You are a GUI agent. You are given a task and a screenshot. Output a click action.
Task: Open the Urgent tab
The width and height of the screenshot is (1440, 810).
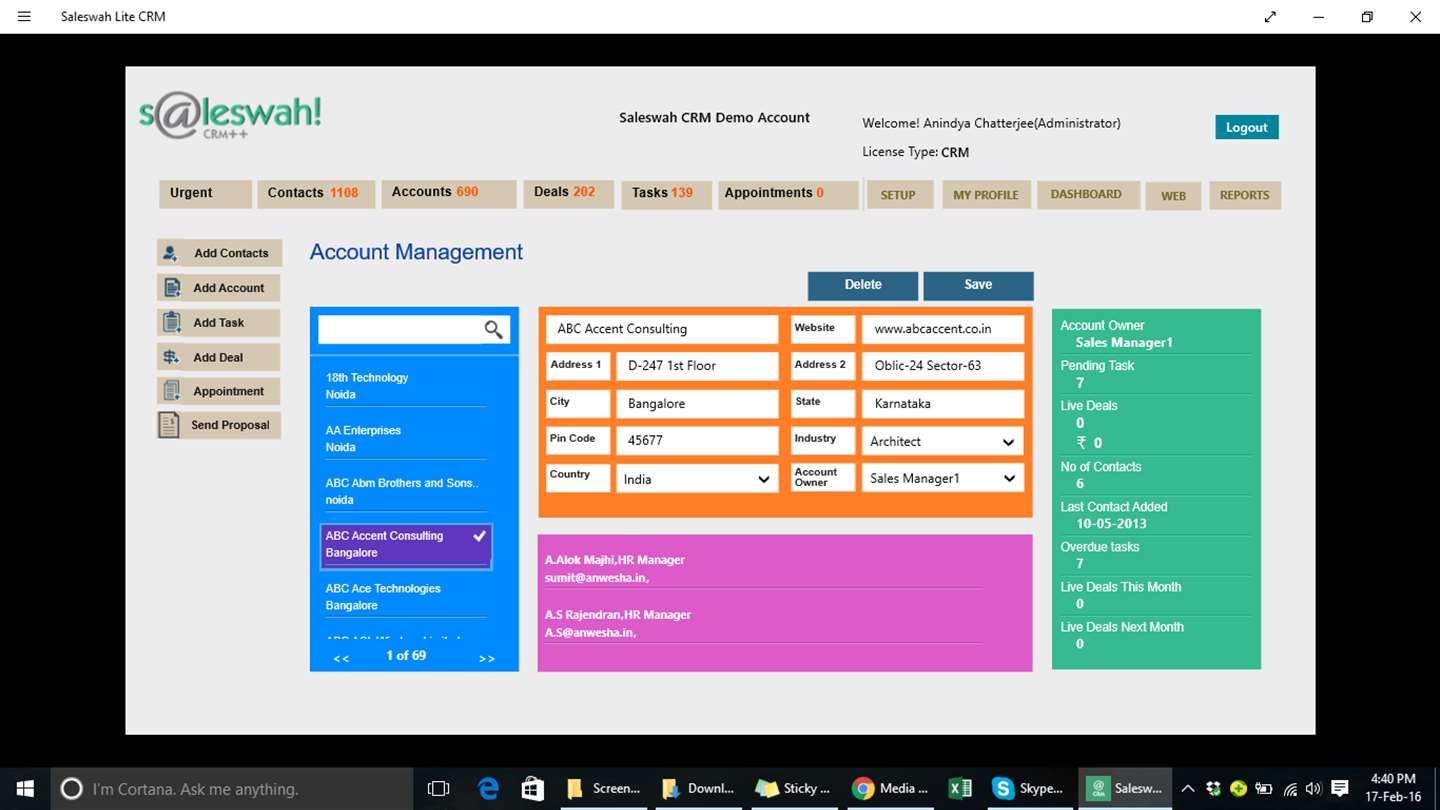coord(205,193)
